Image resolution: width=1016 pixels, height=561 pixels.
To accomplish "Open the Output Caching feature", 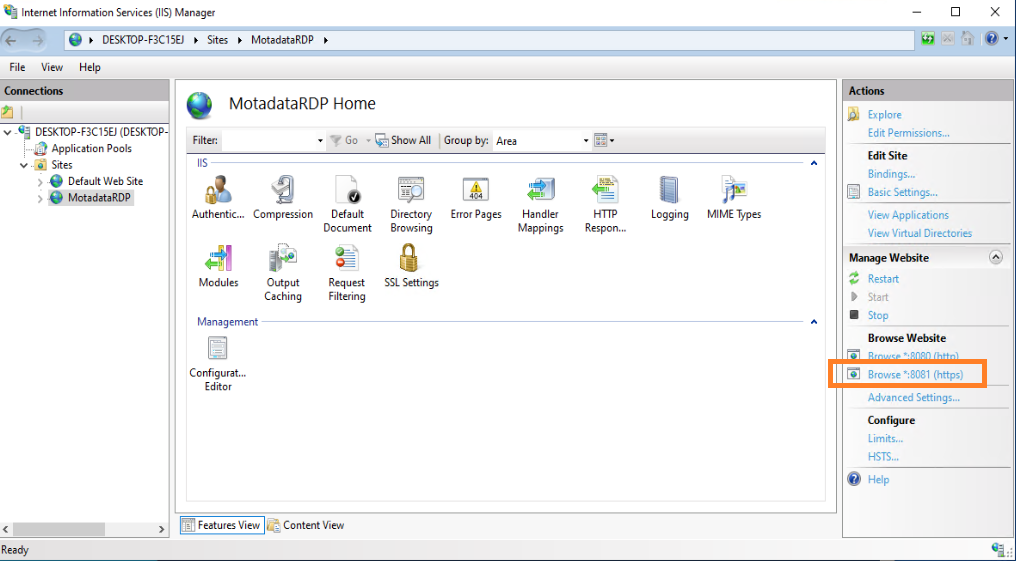I will pyautogui.click(x=283, y=258).
